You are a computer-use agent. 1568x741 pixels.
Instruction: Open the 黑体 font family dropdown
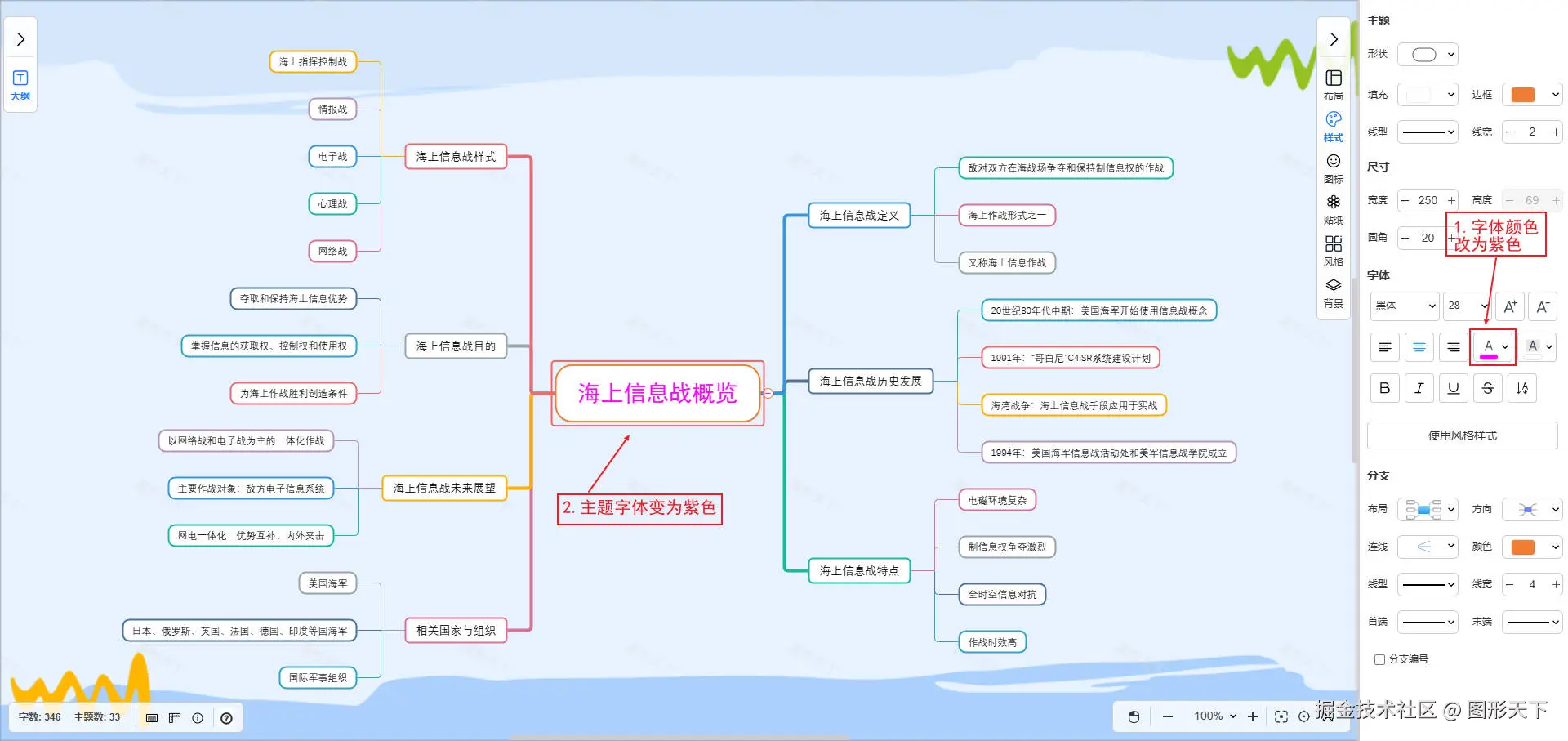pos(1405,306)
